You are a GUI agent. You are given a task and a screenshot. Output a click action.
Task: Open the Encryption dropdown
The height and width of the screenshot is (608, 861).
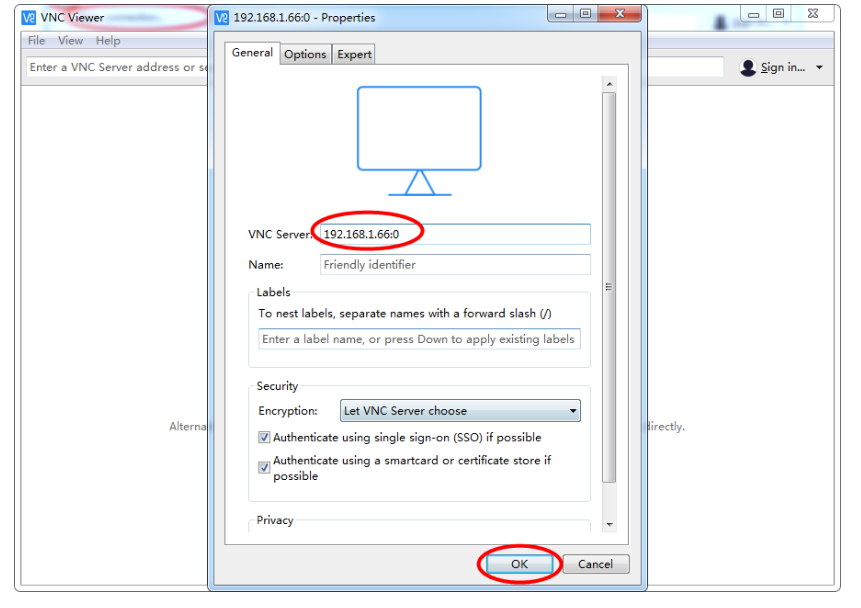460,411
